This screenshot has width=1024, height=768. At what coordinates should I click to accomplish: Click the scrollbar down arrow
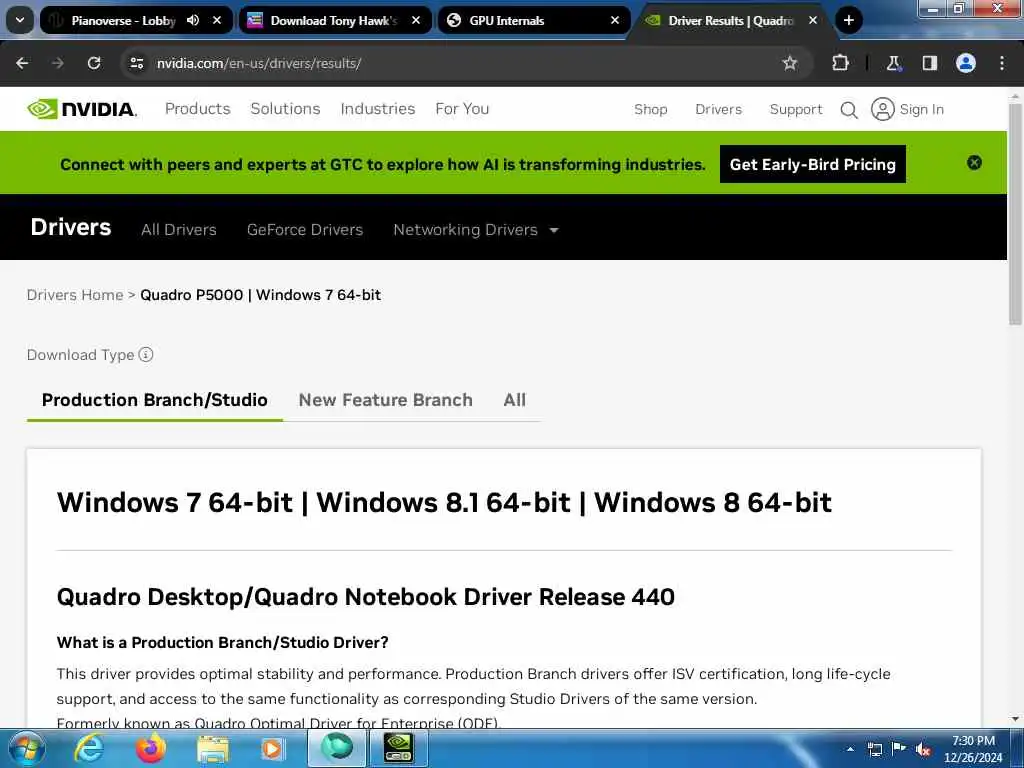1015,719
